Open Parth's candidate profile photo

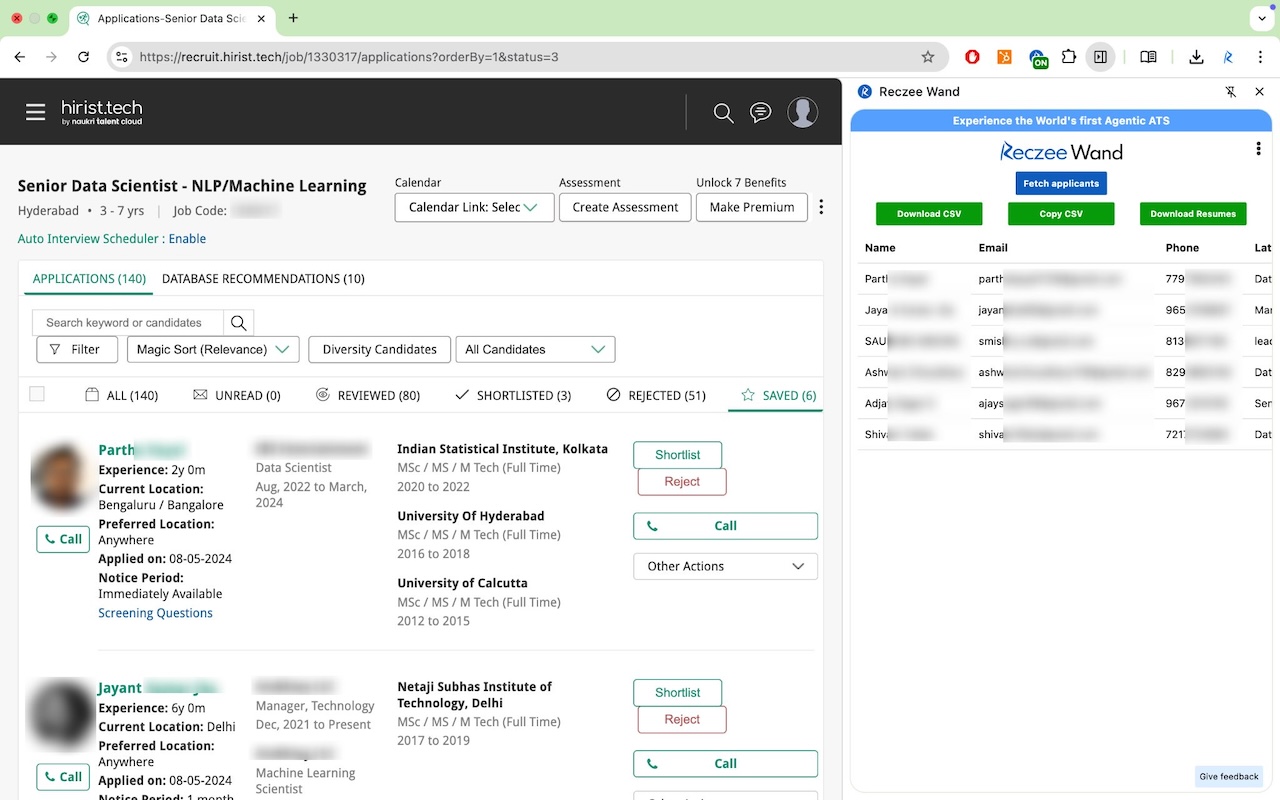[x=63, y=477]
